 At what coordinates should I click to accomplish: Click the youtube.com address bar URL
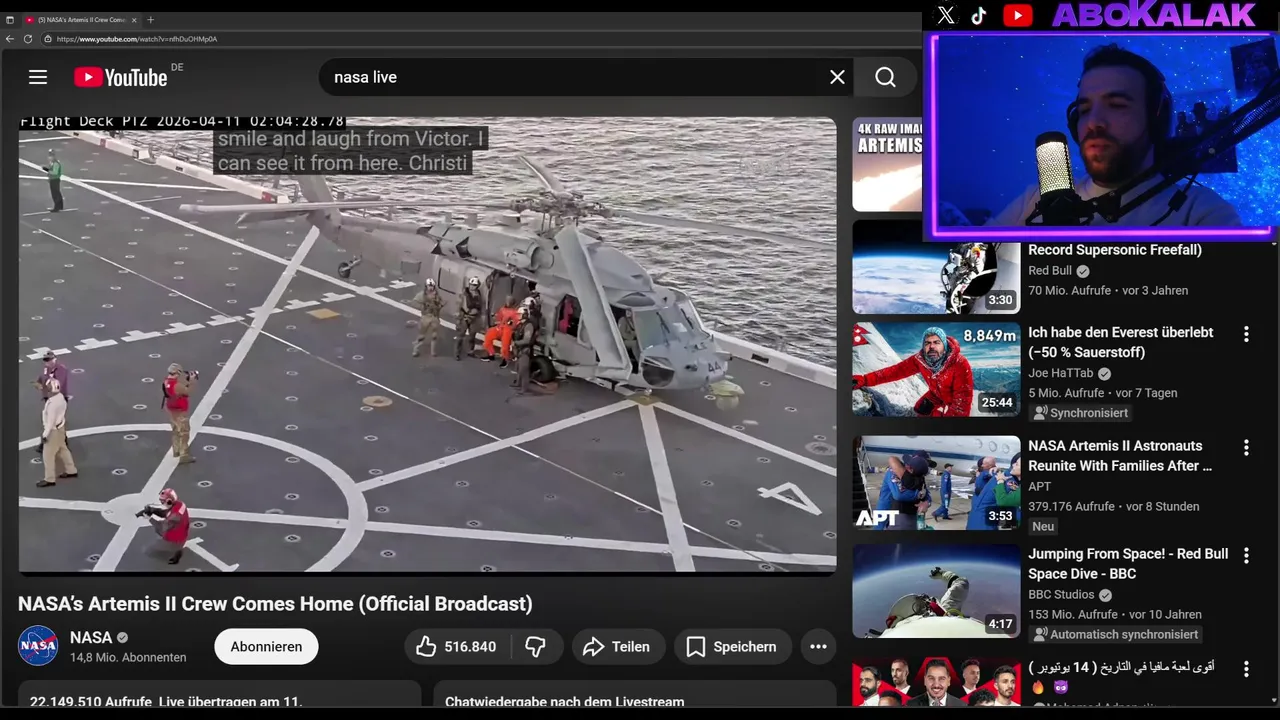tap(137, 39)
